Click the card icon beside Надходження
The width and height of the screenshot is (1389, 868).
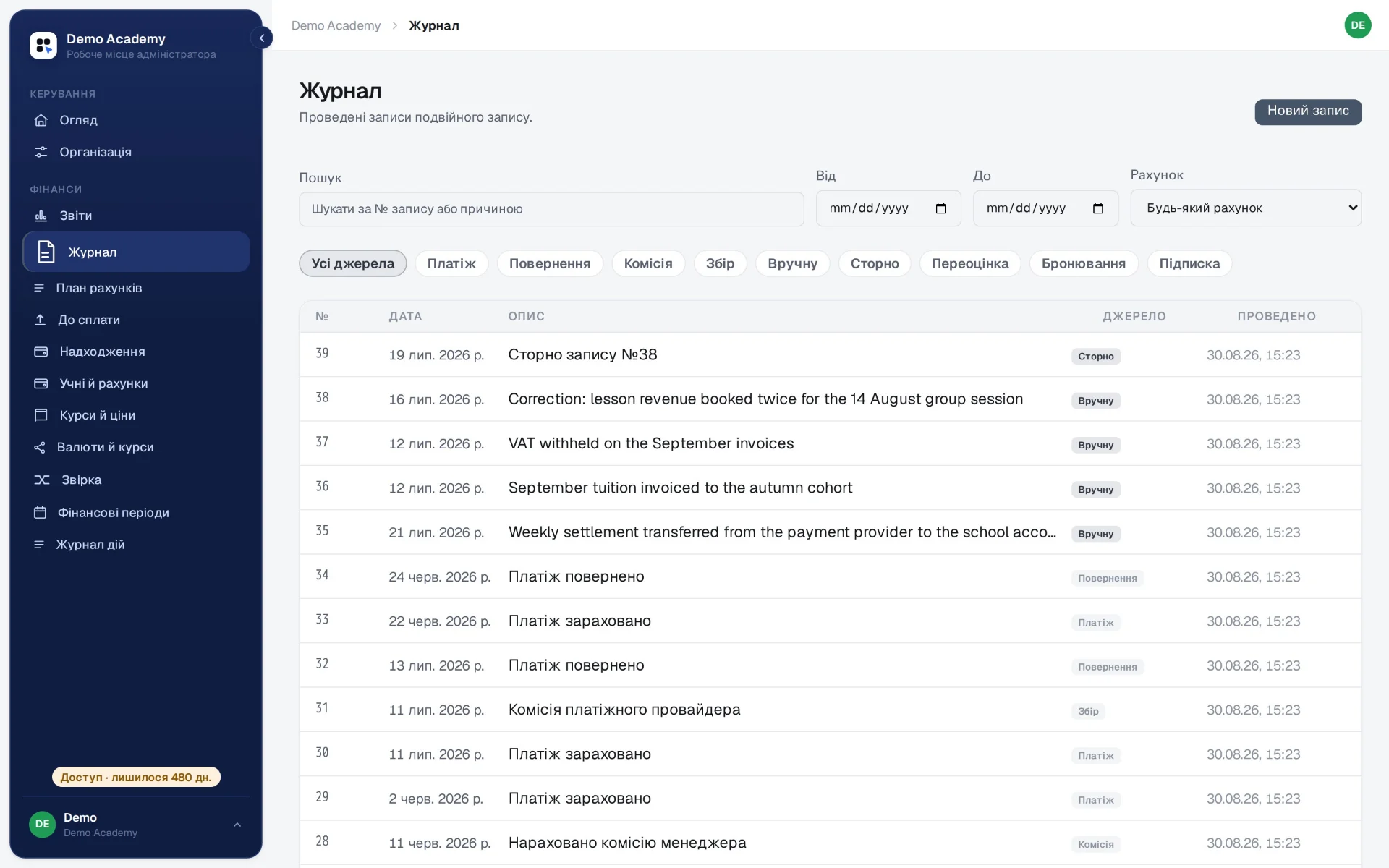[x=41, y=352]
